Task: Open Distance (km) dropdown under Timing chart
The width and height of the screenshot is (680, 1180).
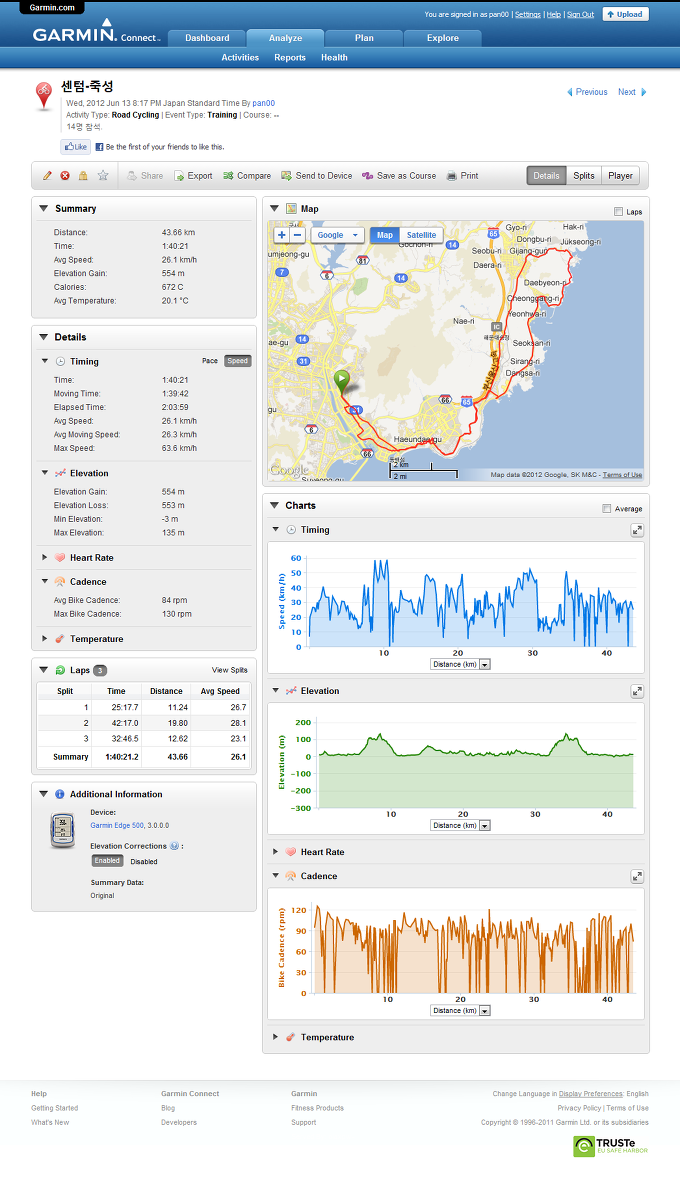Action: [x=460, y=665]
